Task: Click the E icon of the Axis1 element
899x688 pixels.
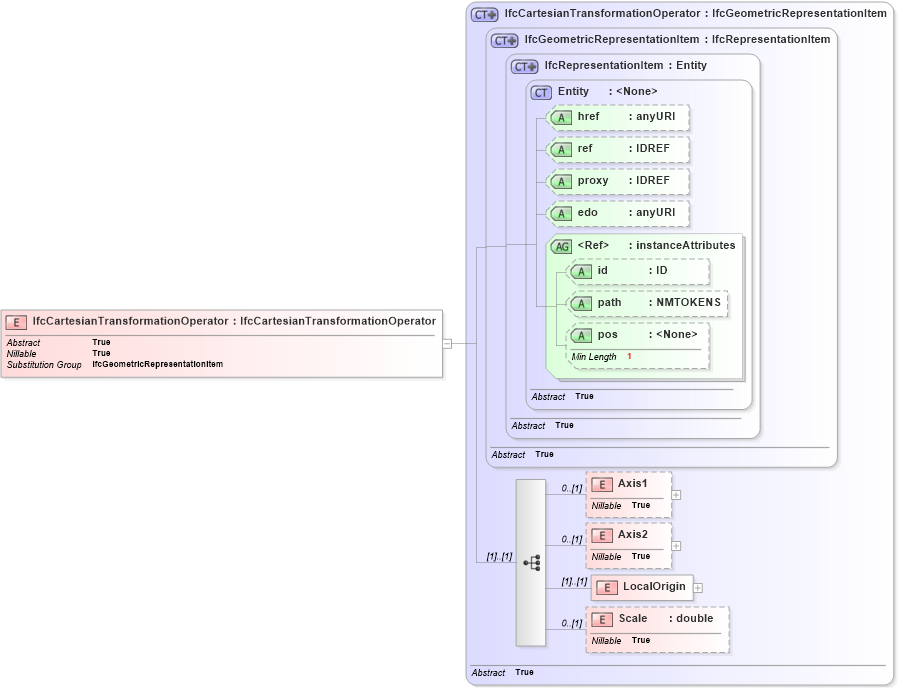Action: pyautogui.click(x=603, y=485)
